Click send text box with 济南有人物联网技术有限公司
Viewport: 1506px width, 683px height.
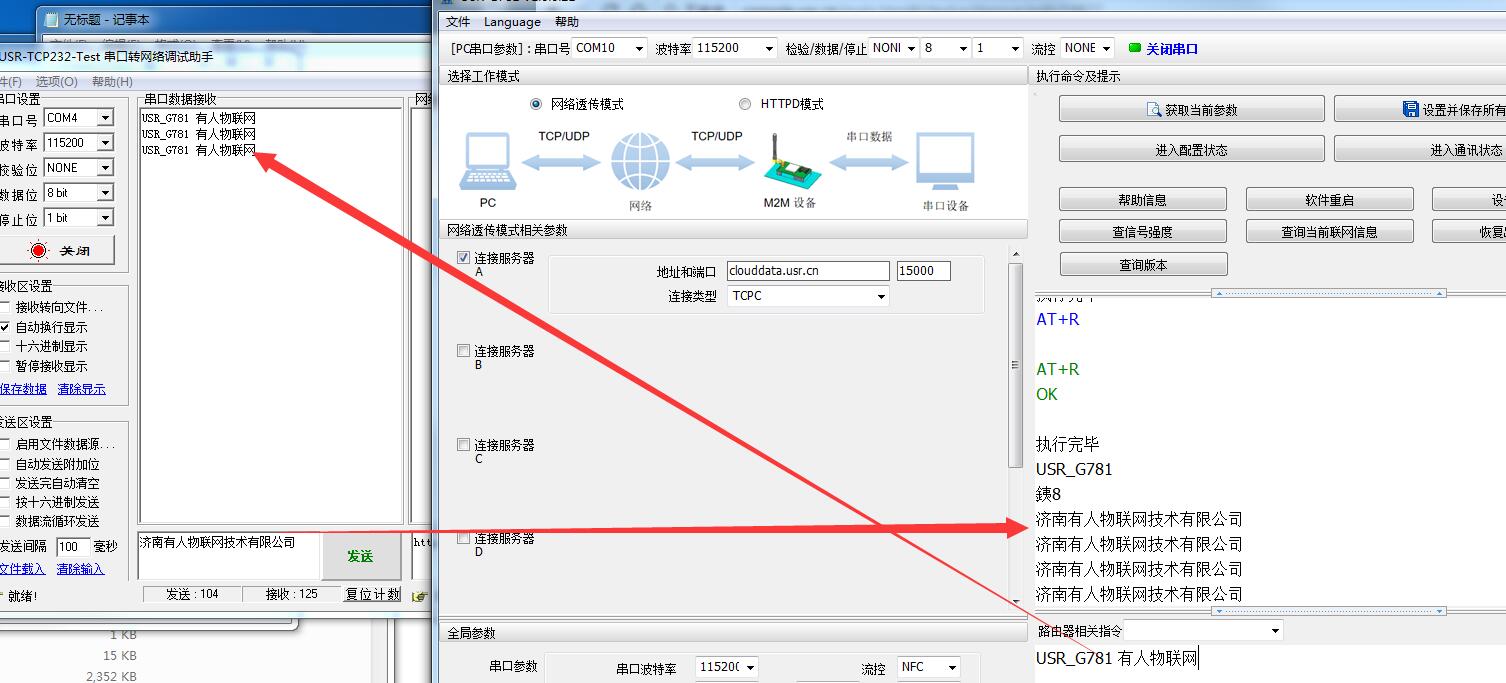[228, 556]
